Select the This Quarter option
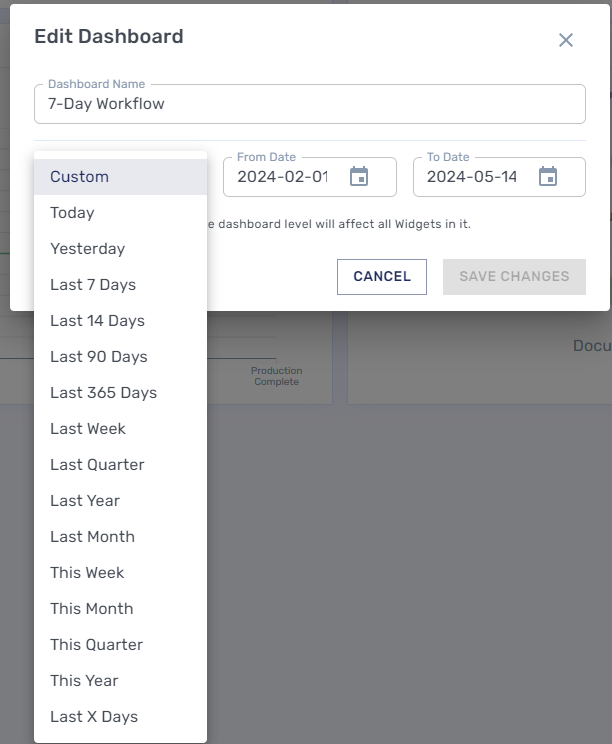The width and height of the screenshot is (612, 744). 96,645
